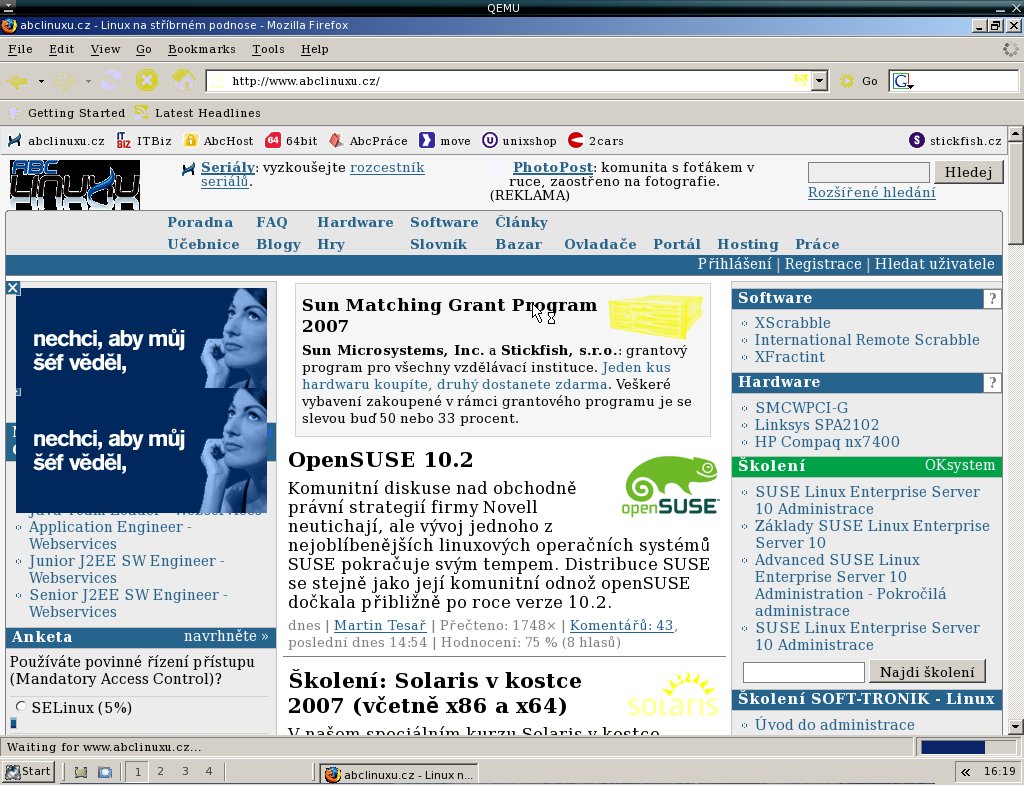Open the XScrabble software link
This screenshot has width=1024, height=785.
pos(792,323)
